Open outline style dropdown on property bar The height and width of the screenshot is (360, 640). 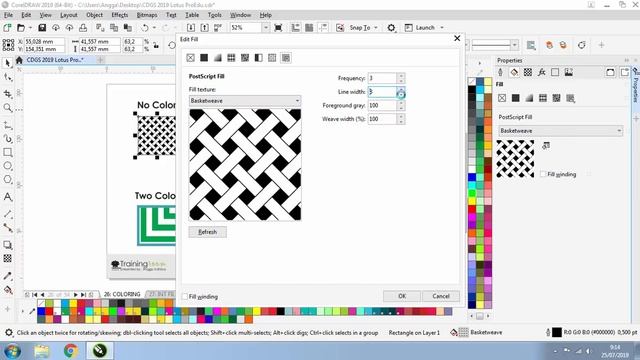[x=515, y=45]
